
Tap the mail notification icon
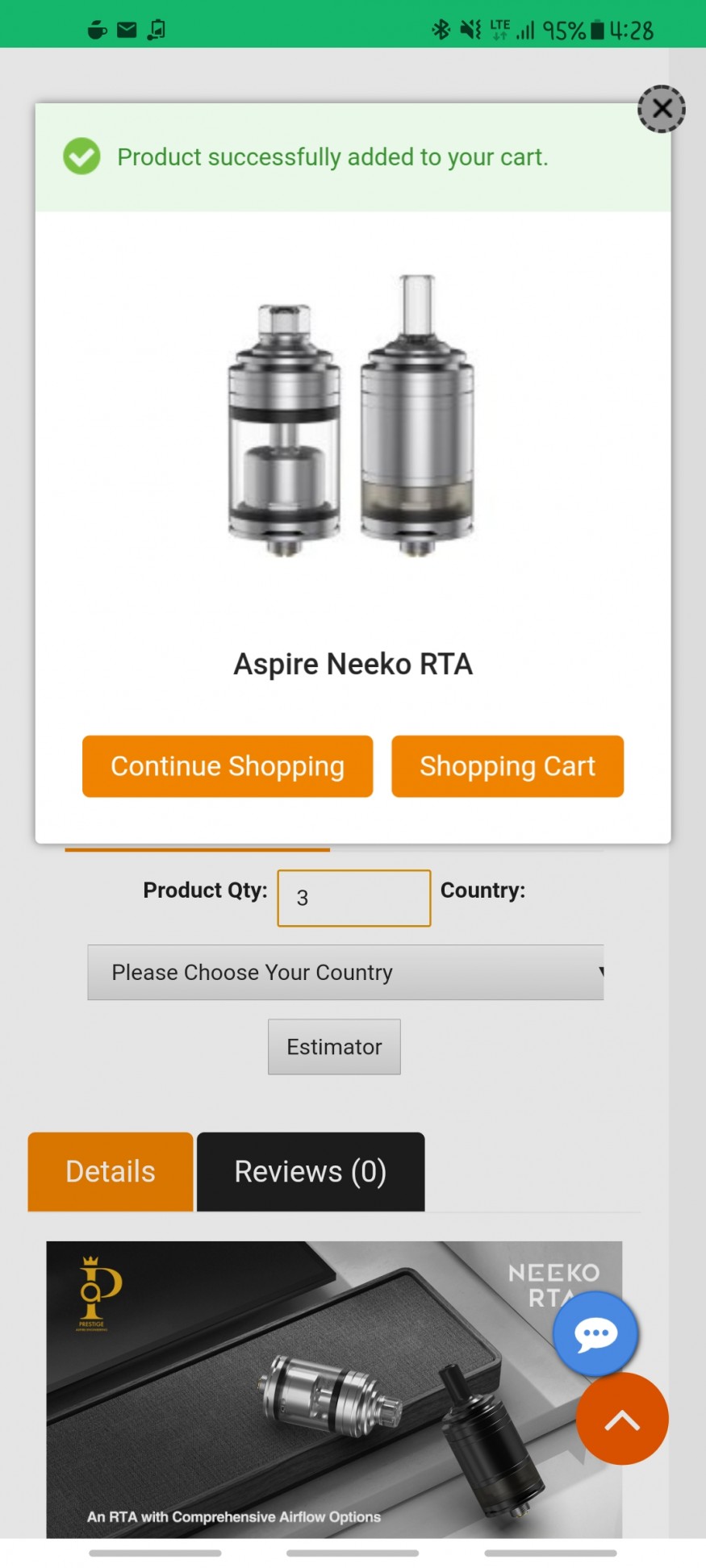127,30
